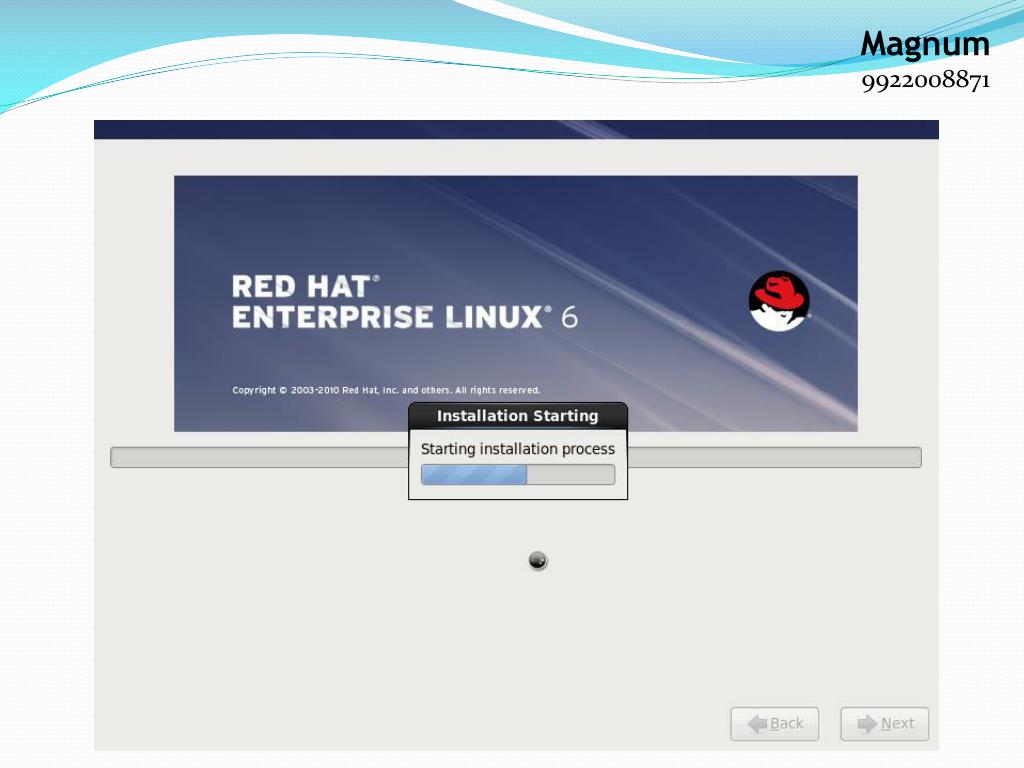Click the phone number 9922008871
This screenshot has width=1024, height=768.
coord(926,81)
